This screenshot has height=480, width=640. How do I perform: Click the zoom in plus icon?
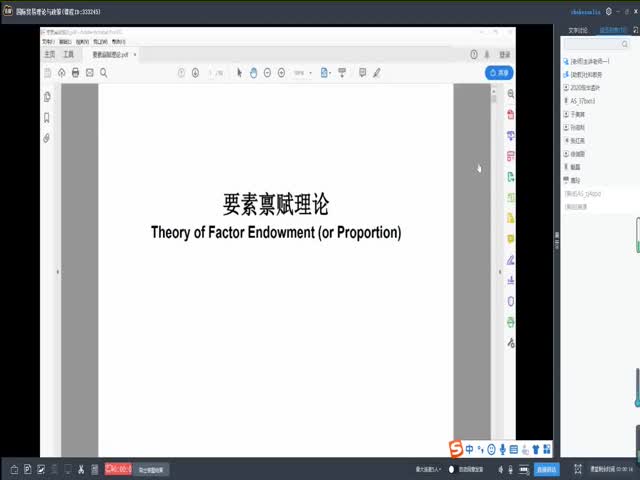282,73
